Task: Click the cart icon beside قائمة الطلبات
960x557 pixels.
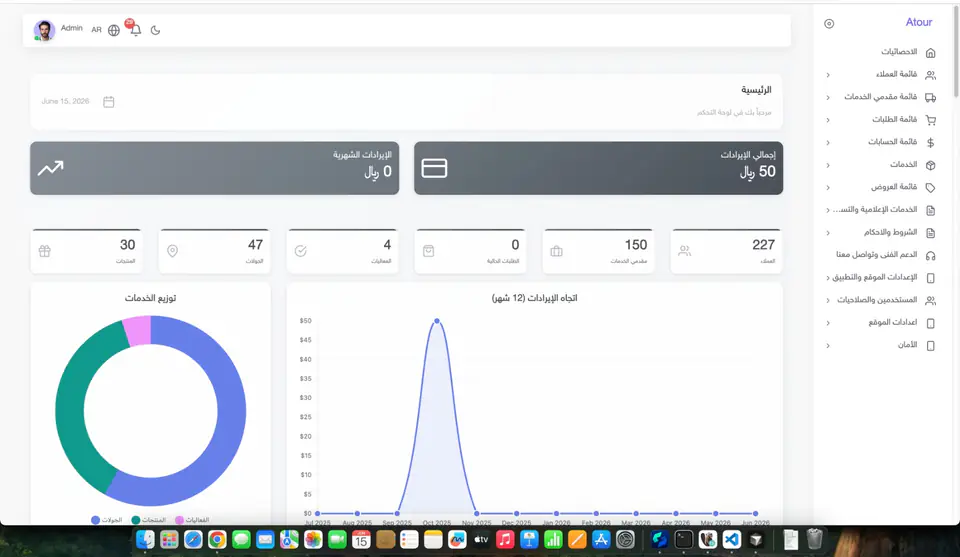Action: pos(930,120)
